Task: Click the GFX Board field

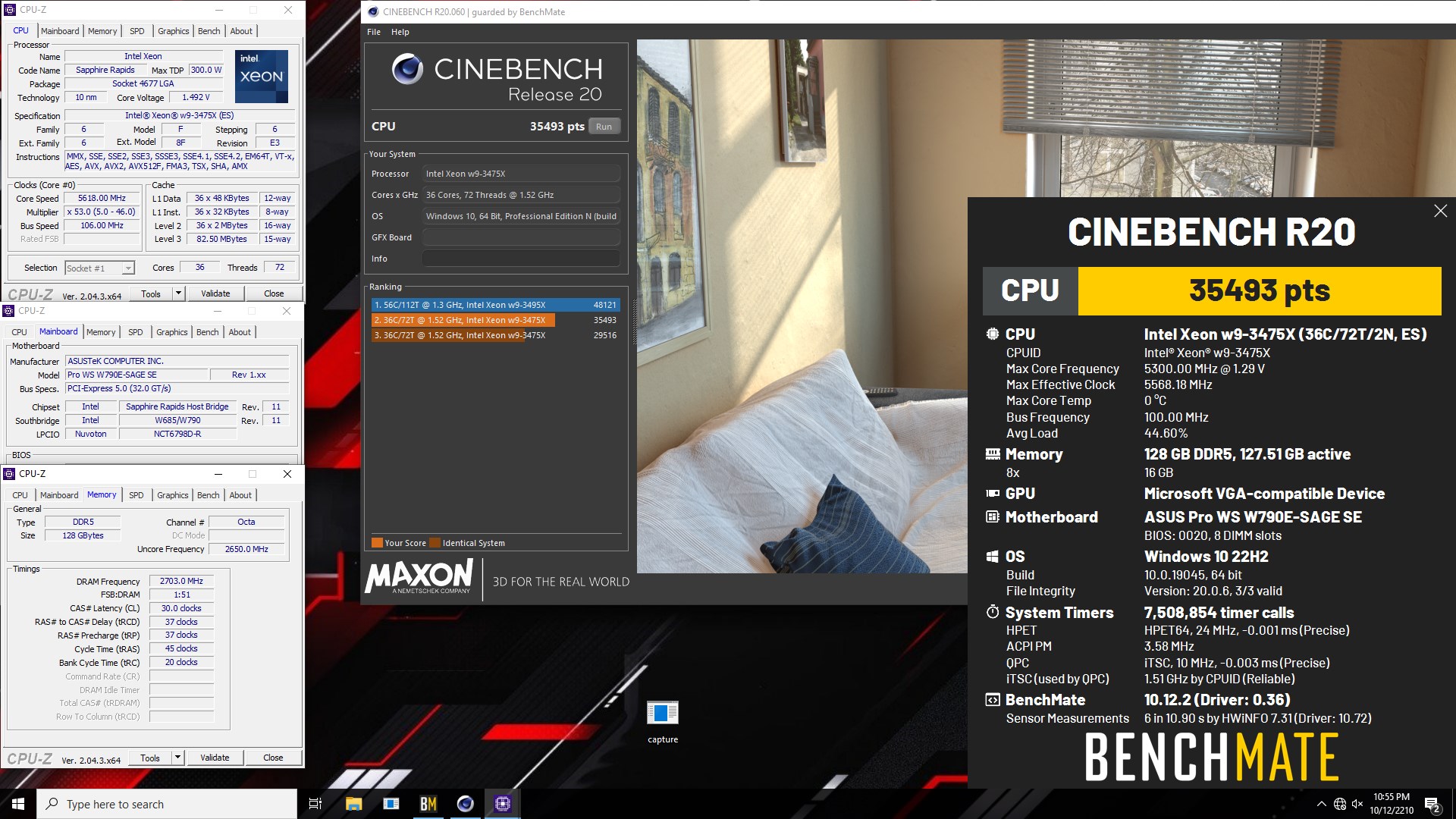Action: 521,237
